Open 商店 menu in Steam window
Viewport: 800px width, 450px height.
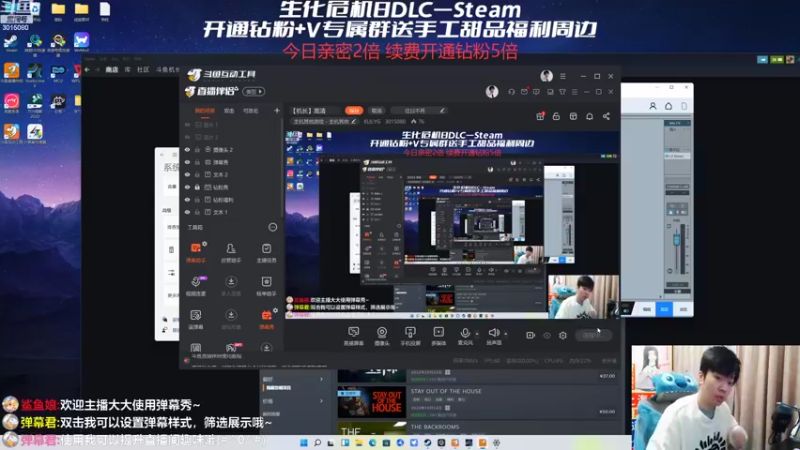112,70
